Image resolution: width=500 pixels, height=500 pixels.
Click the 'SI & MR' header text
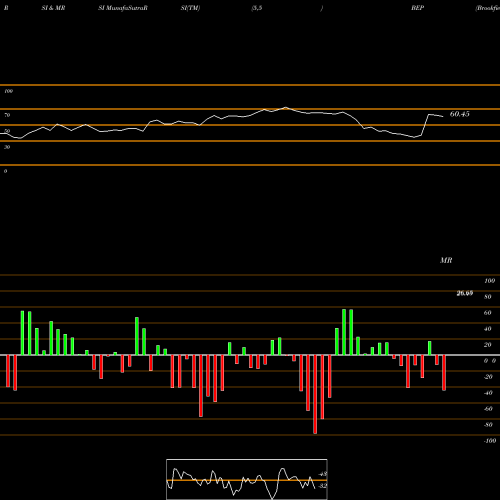pyautogui.click(x=53, y=8)
